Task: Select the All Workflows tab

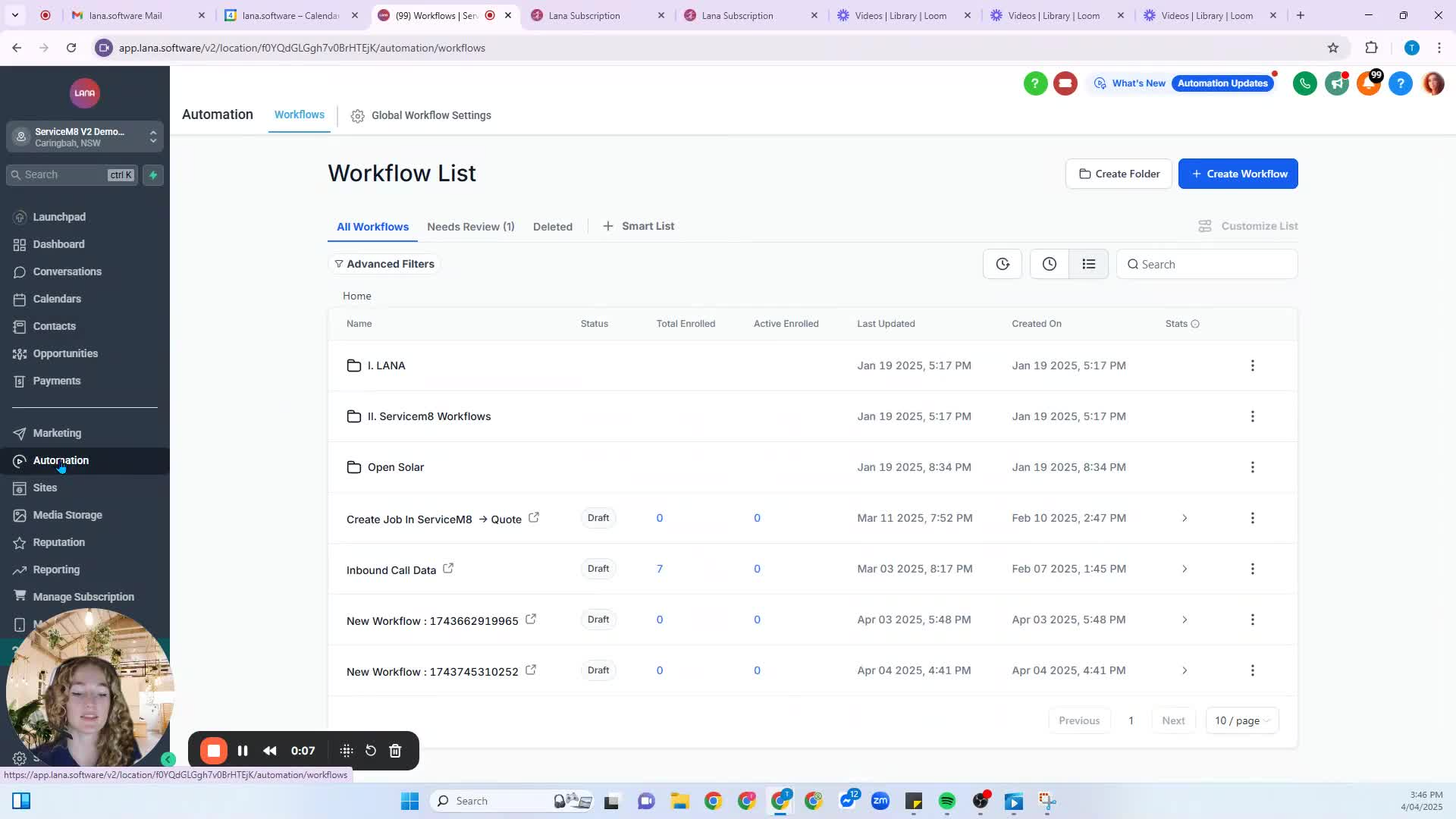Action: pos(372,227)
